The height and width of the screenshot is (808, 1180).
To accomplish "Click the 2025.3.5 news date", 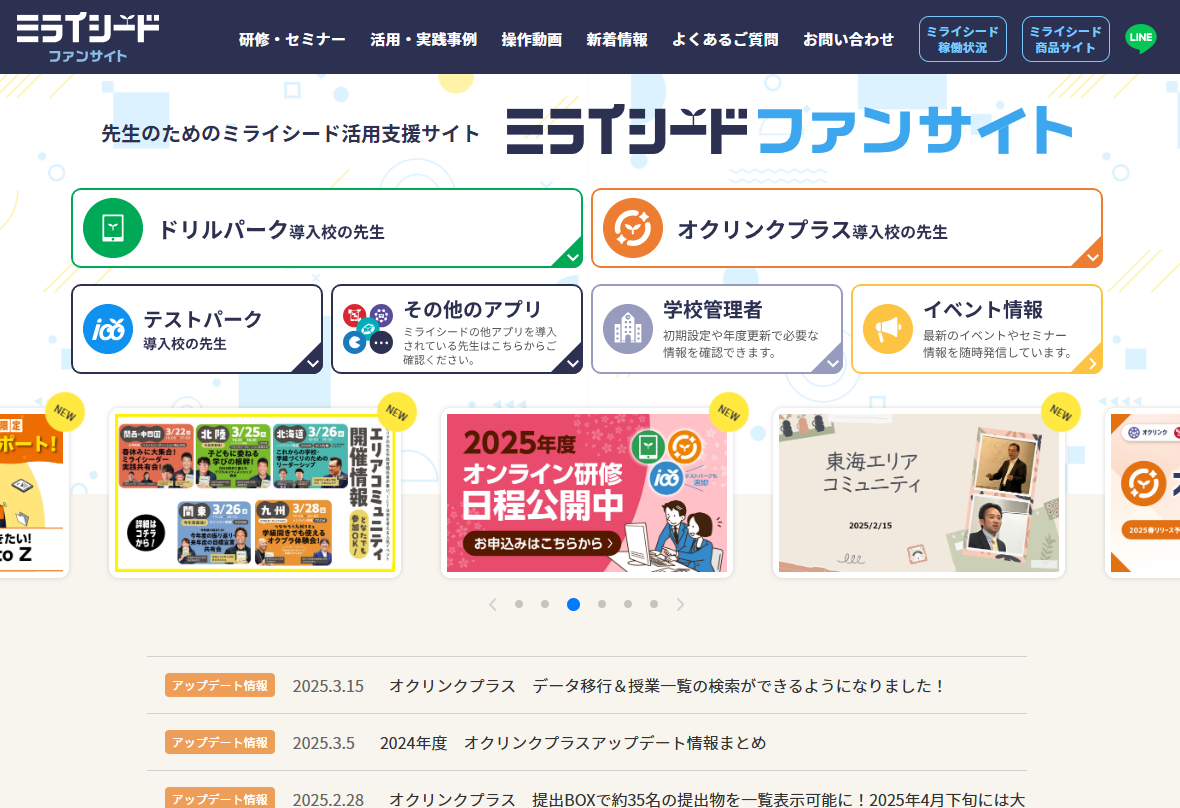I will pos(324,743).
